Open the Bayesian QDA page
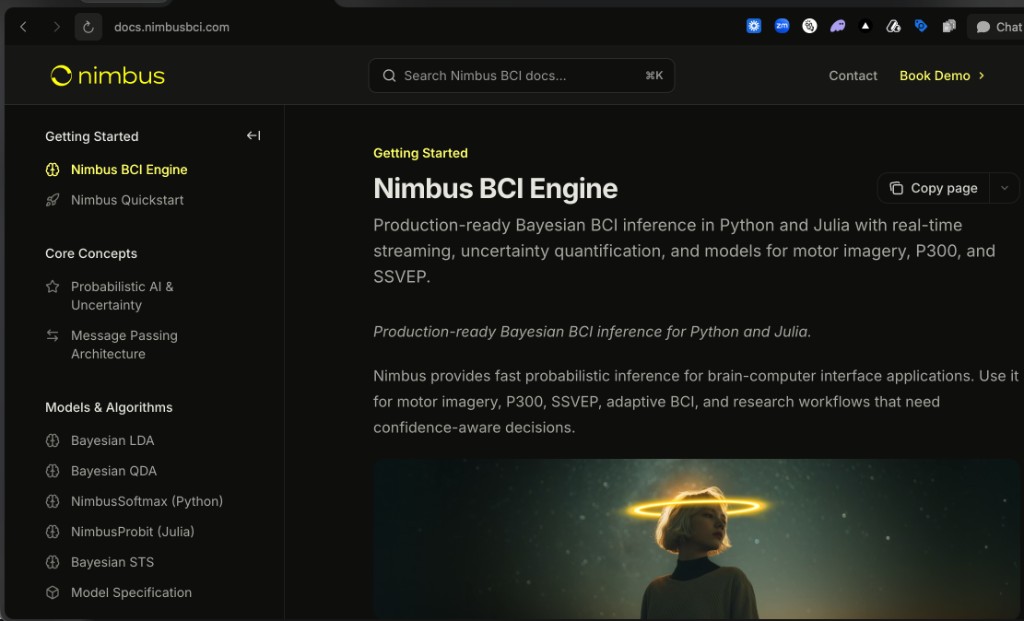The height and width of the screenshot is (621, 1024). pos(114,471)
